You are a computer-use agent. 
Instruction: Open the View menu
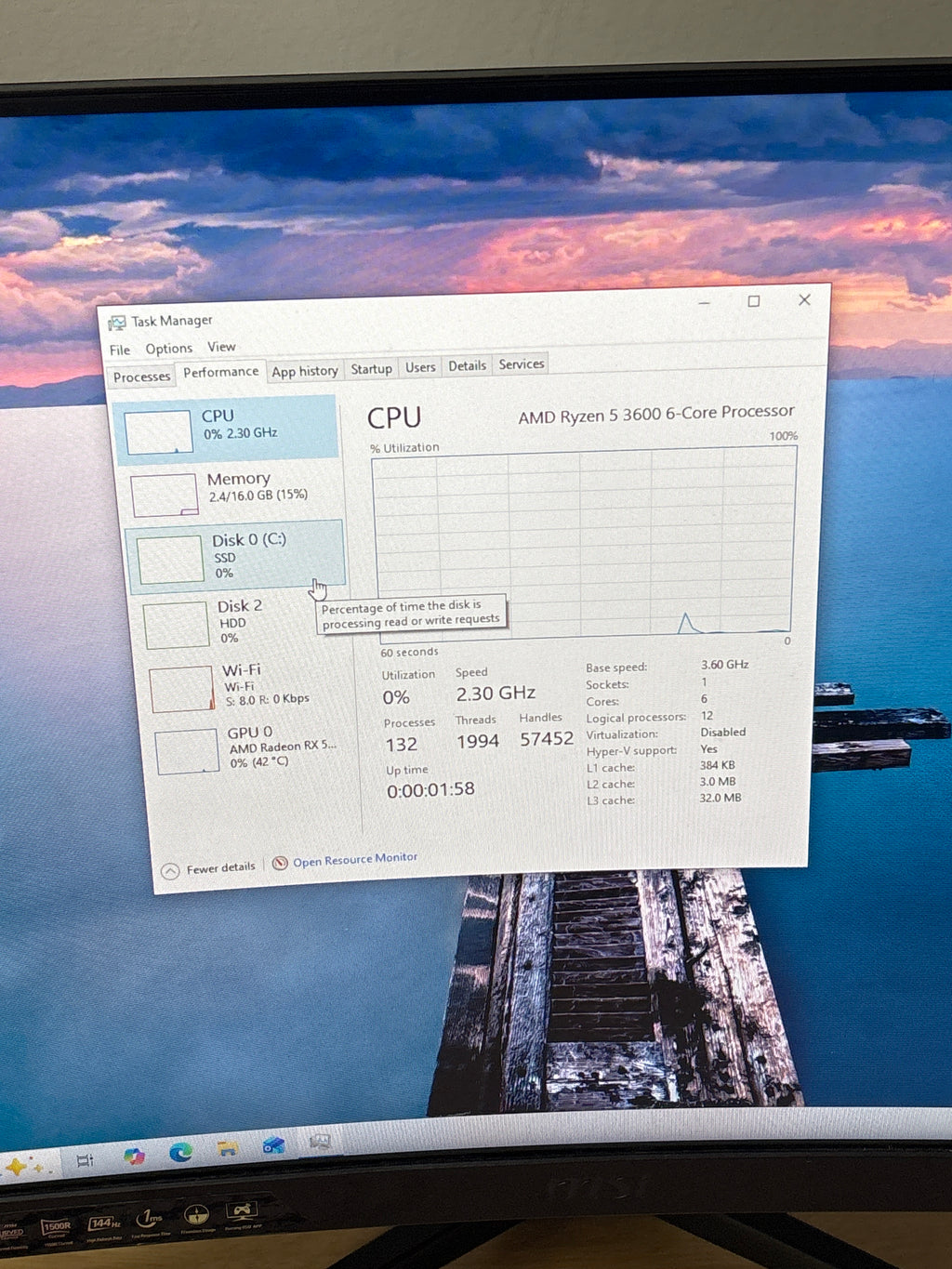[x=221, y=347]
